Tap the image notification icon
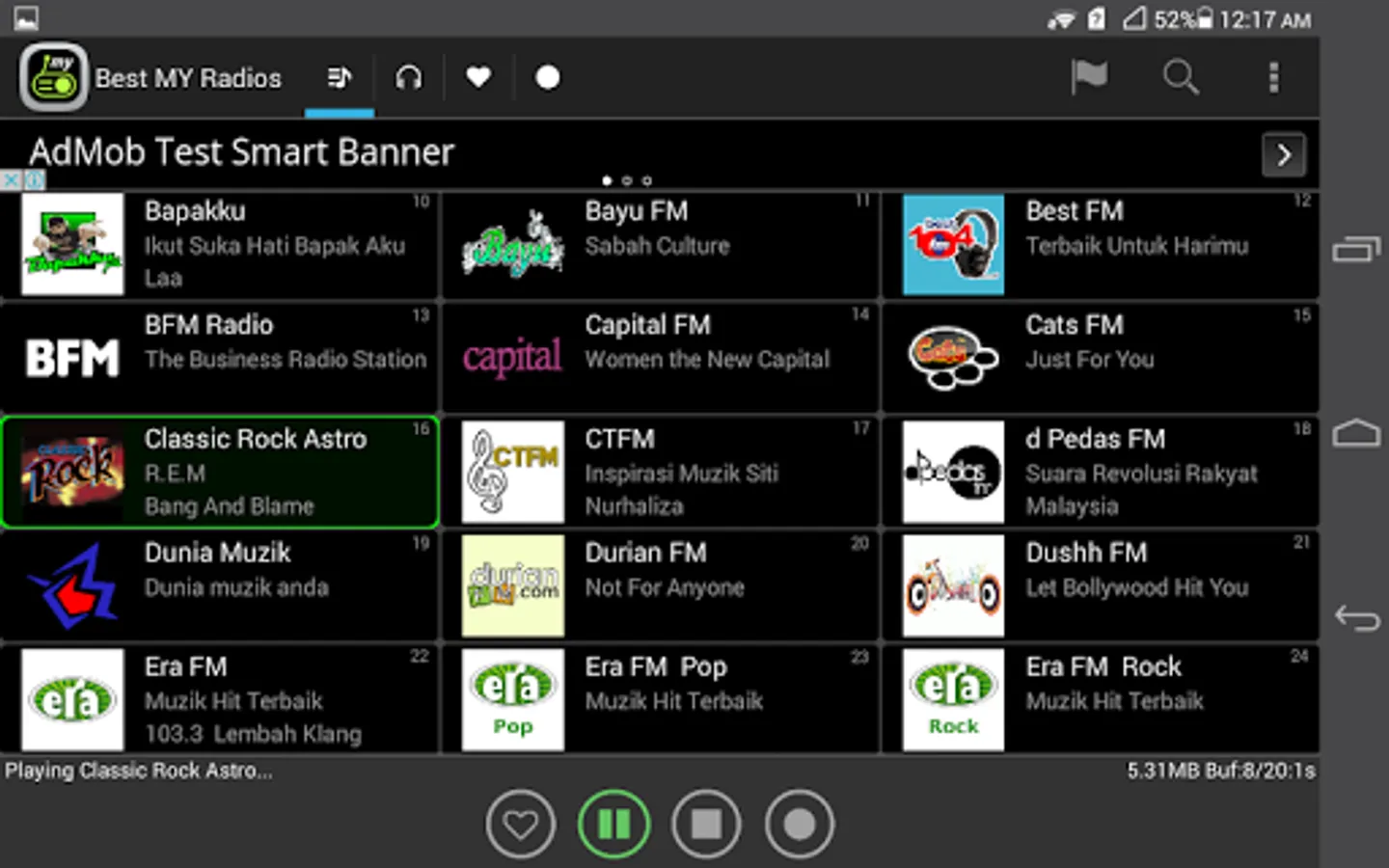Screen dimensions: 1389x868 26,17
